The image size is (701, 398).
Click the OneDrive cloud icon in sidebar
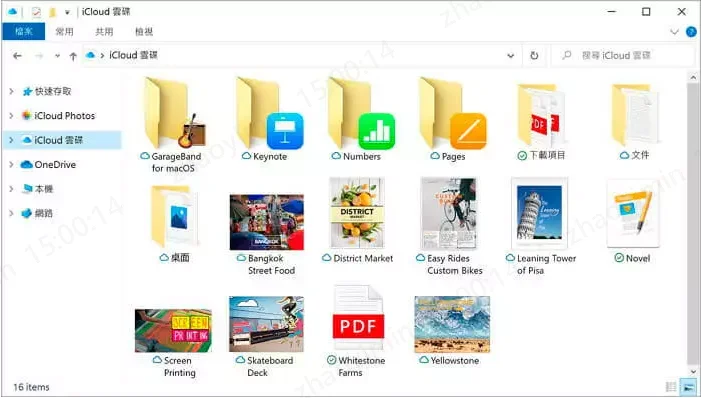(27, 165)
